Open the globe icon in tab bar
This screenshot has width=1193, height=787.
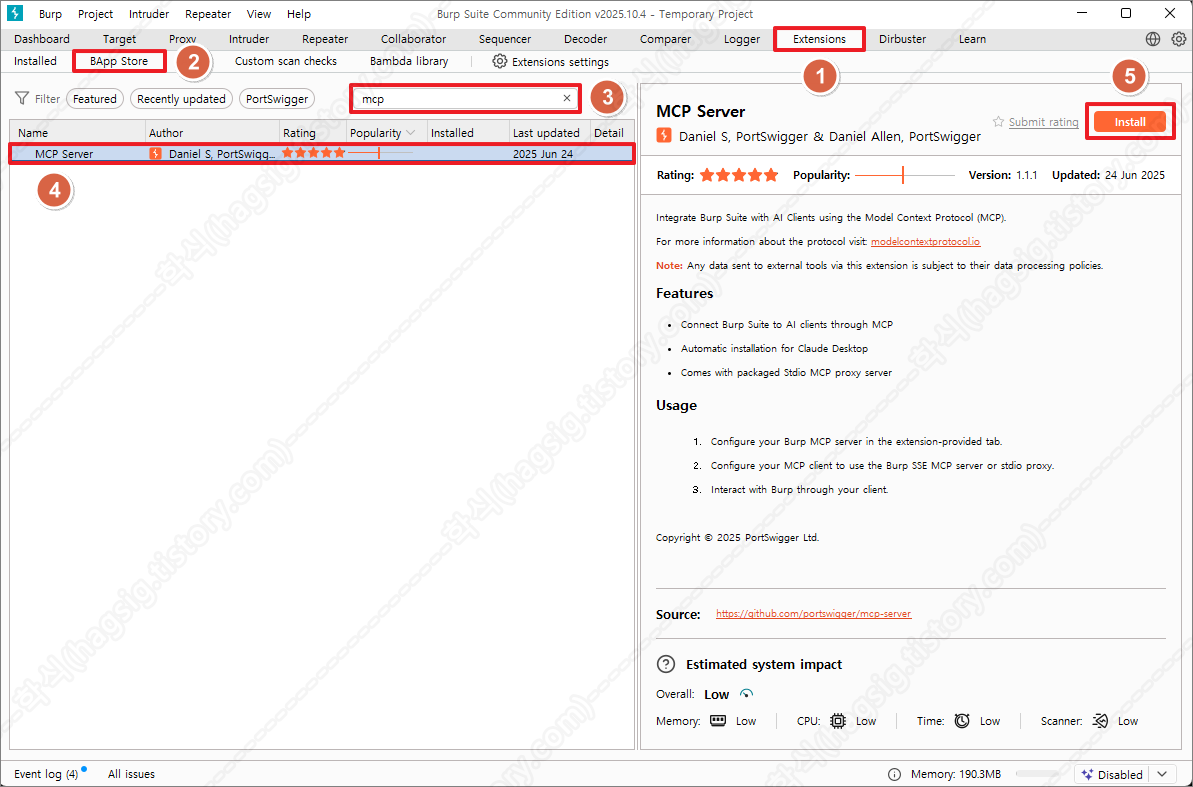coord(1153,39)
